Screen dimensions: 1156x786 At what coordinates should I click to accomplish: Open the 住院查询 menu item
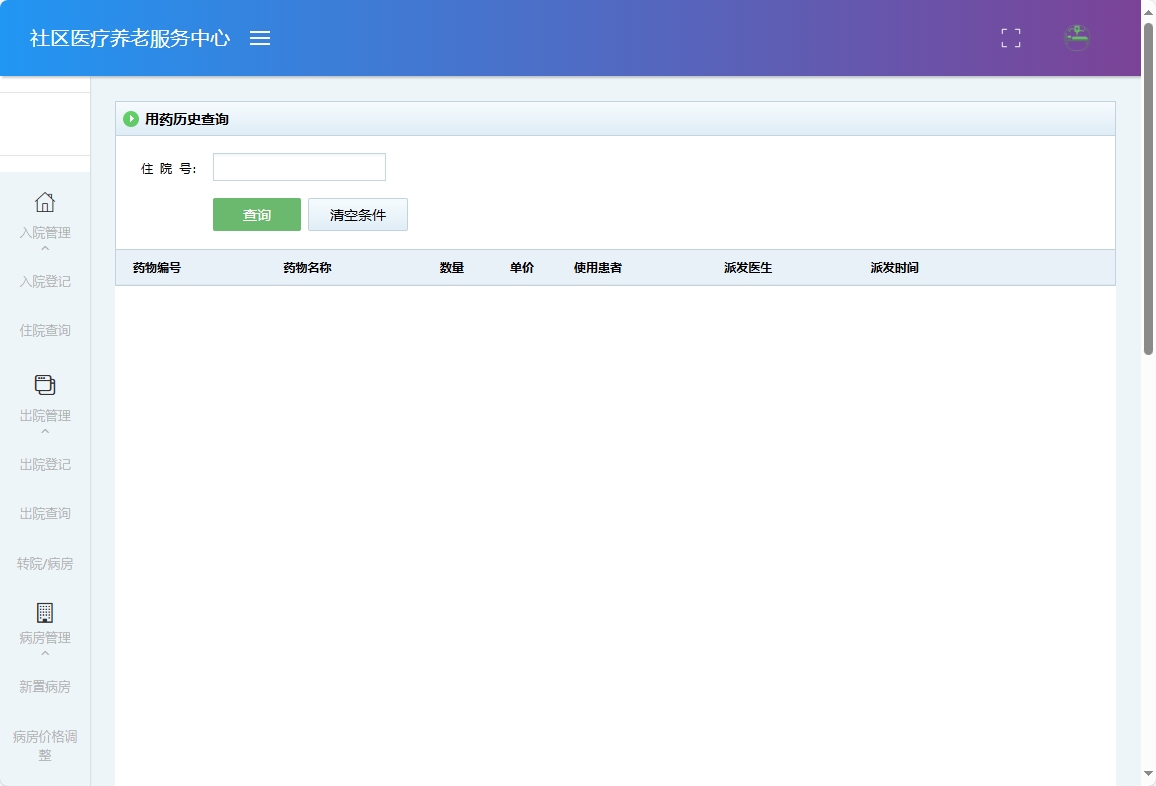45,330
